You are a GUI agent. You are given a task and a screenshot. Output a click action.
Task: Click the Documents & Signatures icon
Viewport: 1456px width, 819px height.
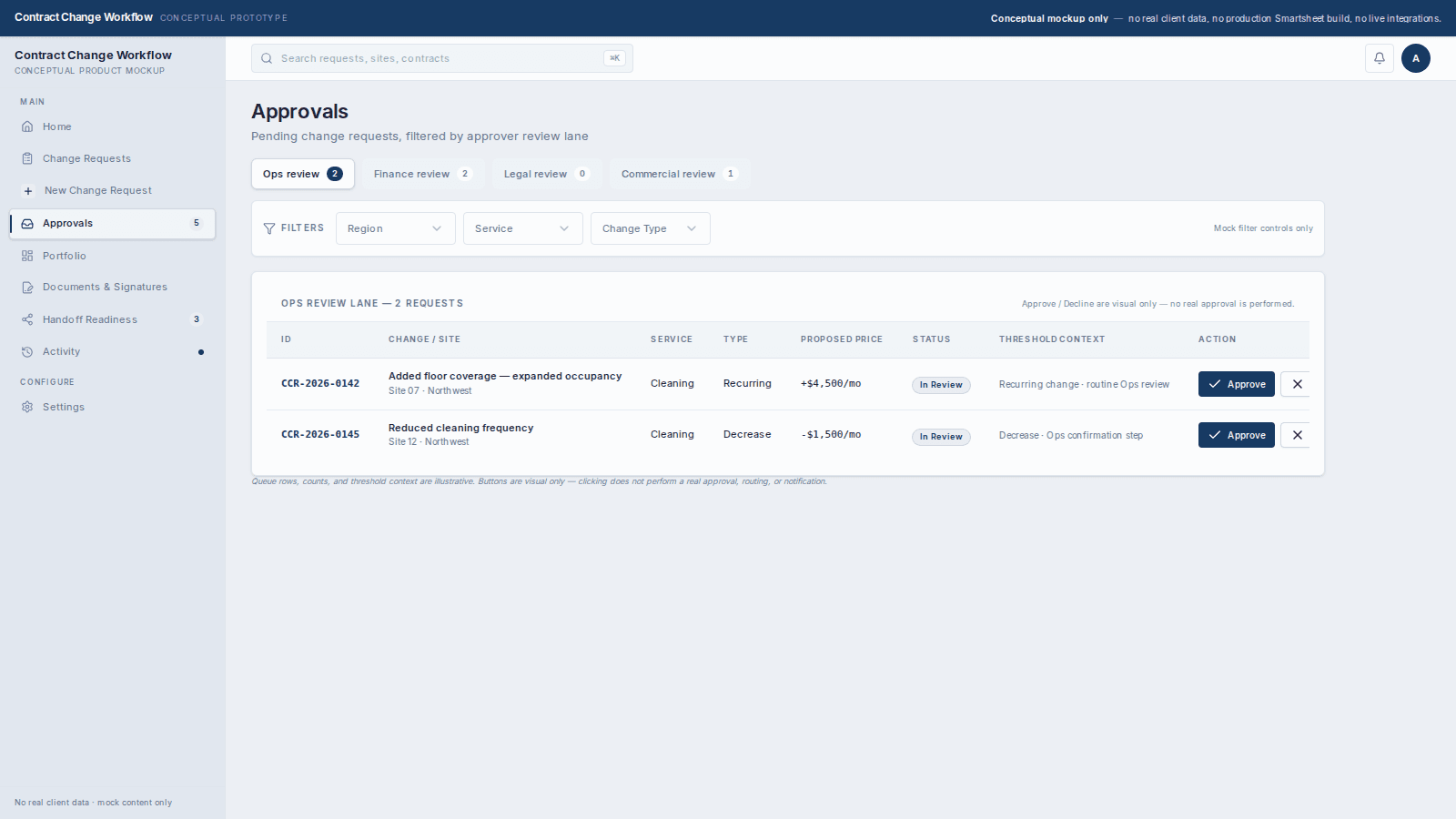(x=27, y=288)
